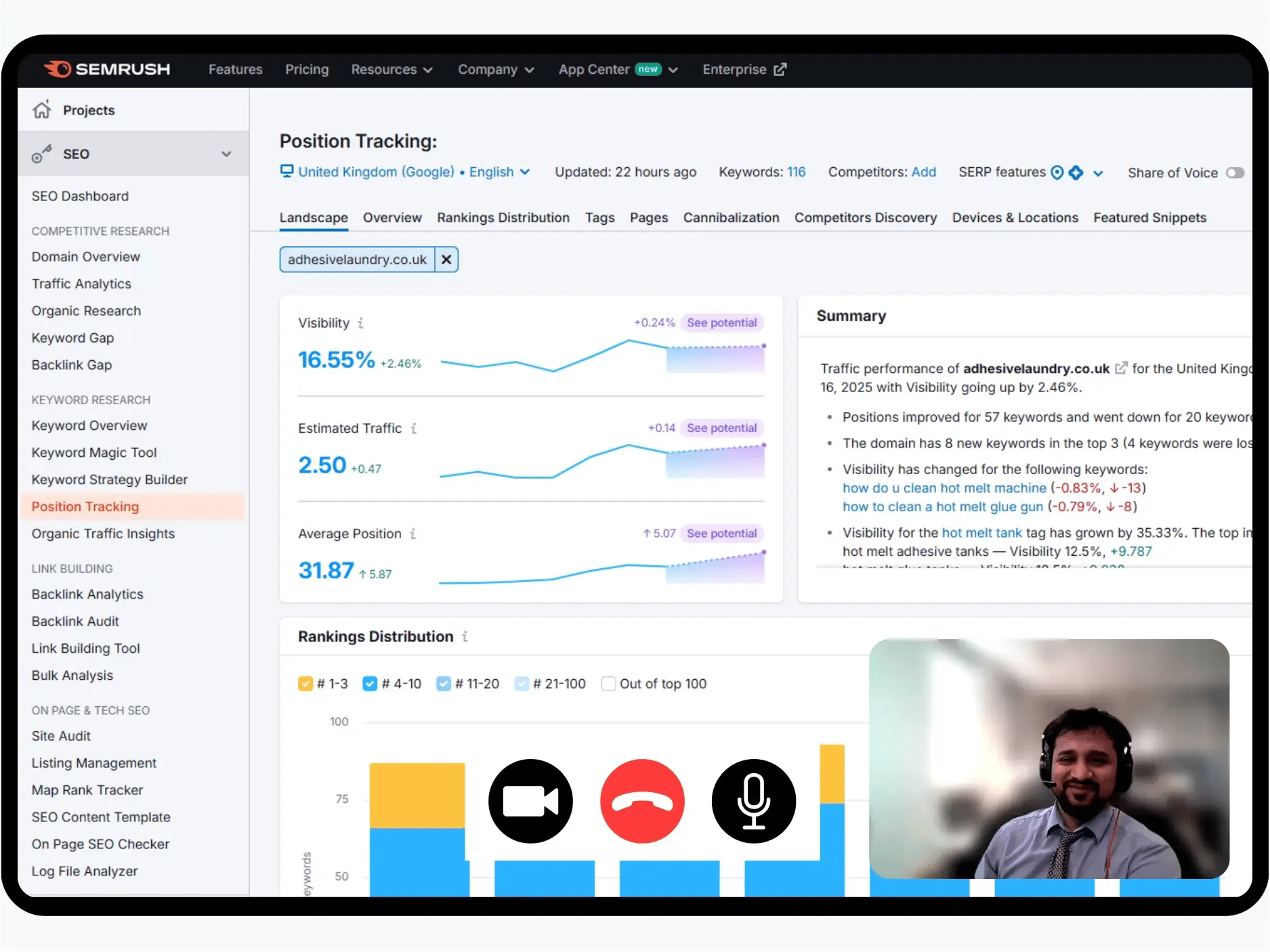Open the United Kingdom (Google) English location dropdown

414,172
